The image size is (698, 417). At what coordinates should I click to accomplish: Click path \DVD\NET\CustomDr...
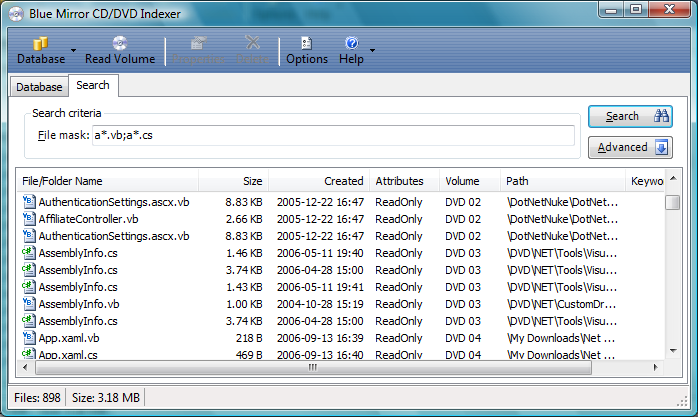pyautogui.click(x=562, y=304)
